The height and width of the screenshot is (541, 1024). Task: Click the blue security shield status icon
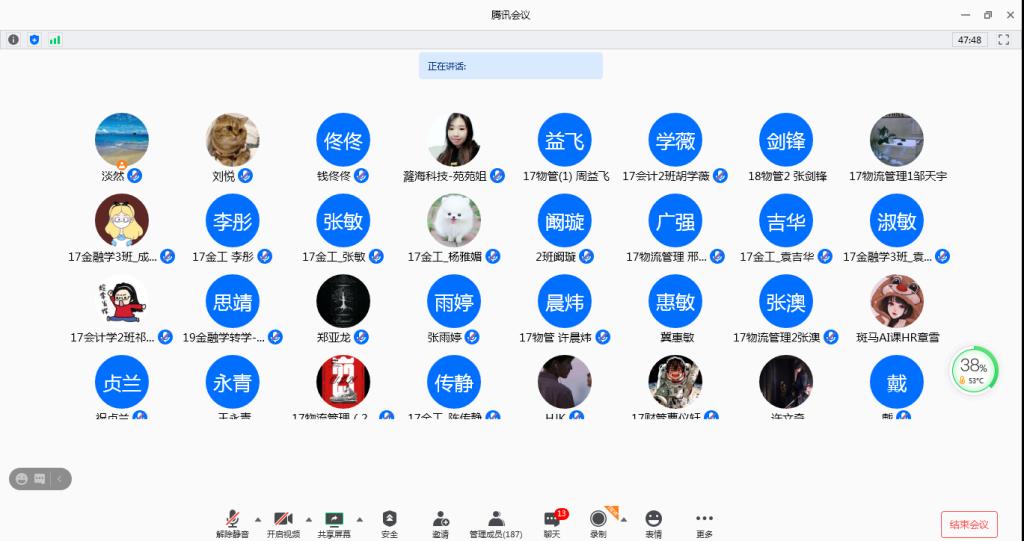click(34, 40)
